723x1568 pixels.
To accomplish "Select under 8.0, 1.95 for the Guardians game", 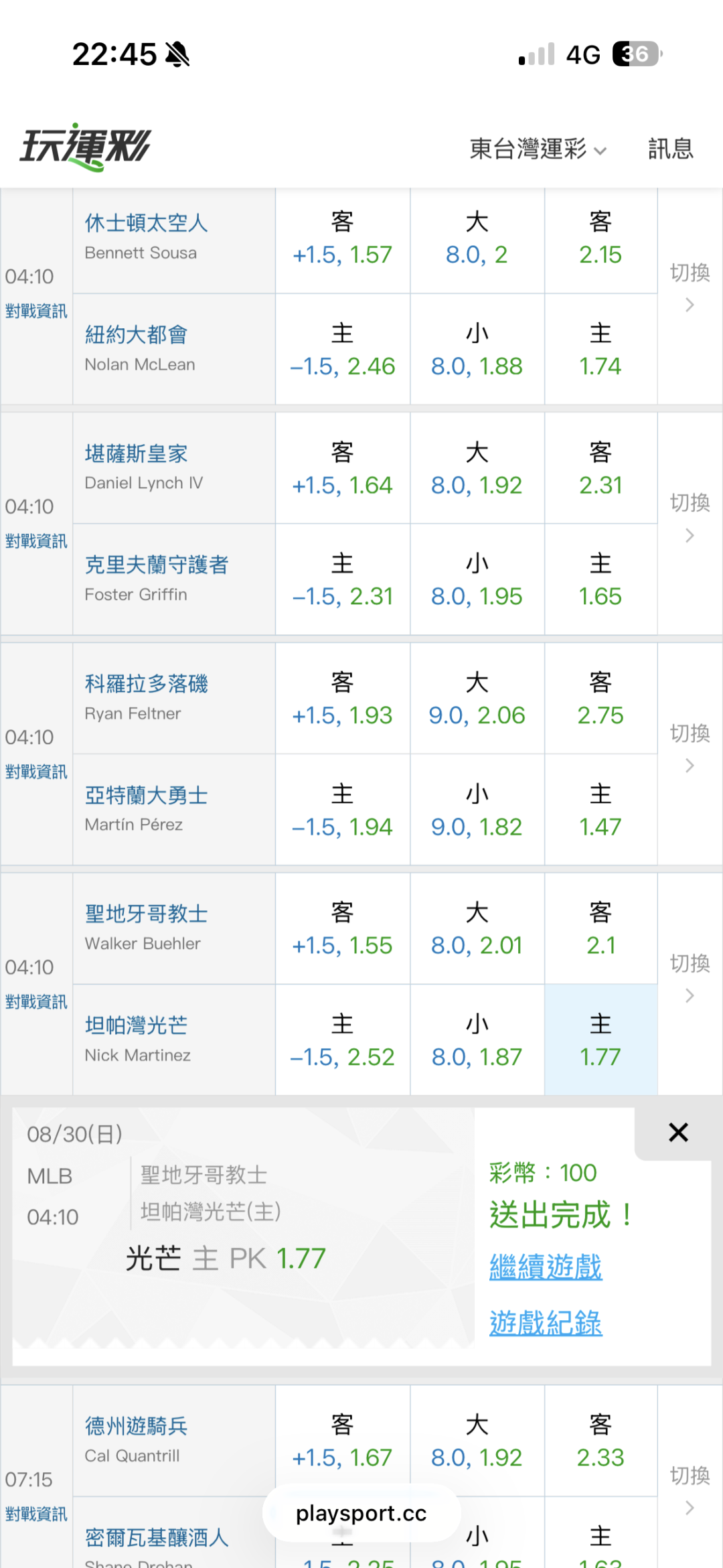I will (x=477, y=579).
